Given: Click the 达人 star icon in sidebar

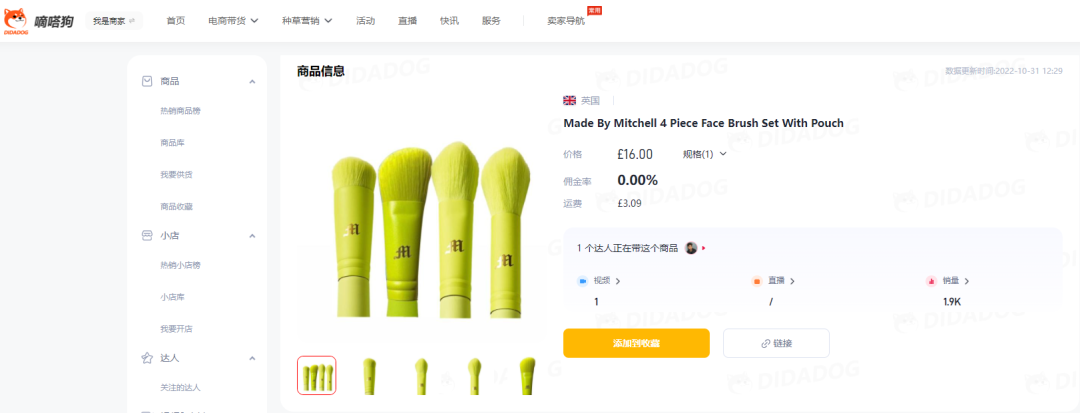Looking at the screenshot, I should (x=147, y=358).
